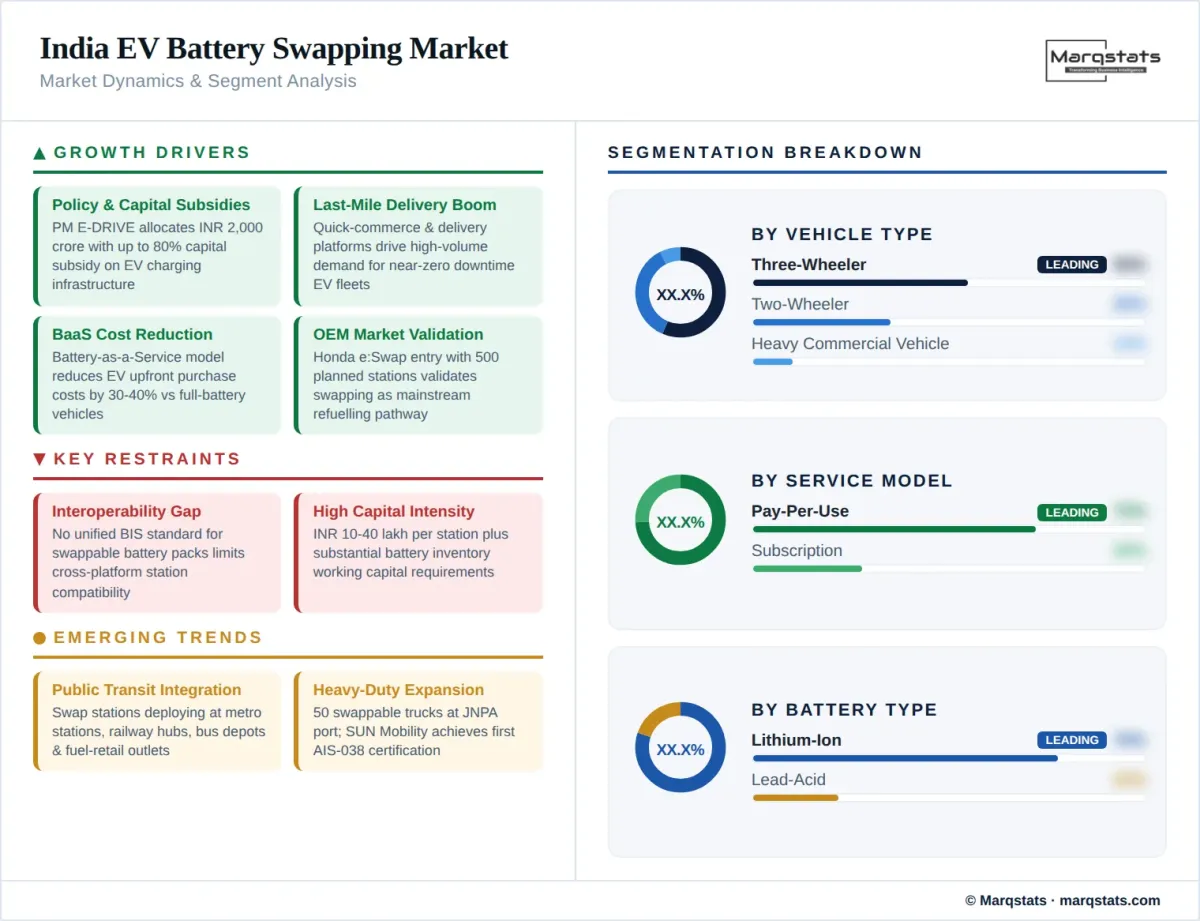Image resolution: width=1200 pixels, height=921 pixels.
Task: Click the marqstats.com footer link
Action: (x=1109, y=900)
